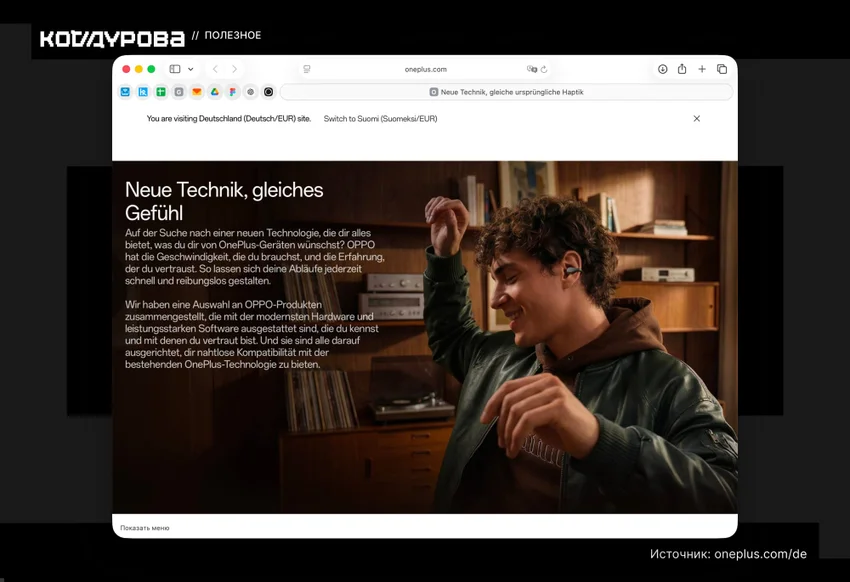The image size is (850, 582).
Task: Select the Neue Technik tab
Action: pyautogui.click(x=506, y=92)
